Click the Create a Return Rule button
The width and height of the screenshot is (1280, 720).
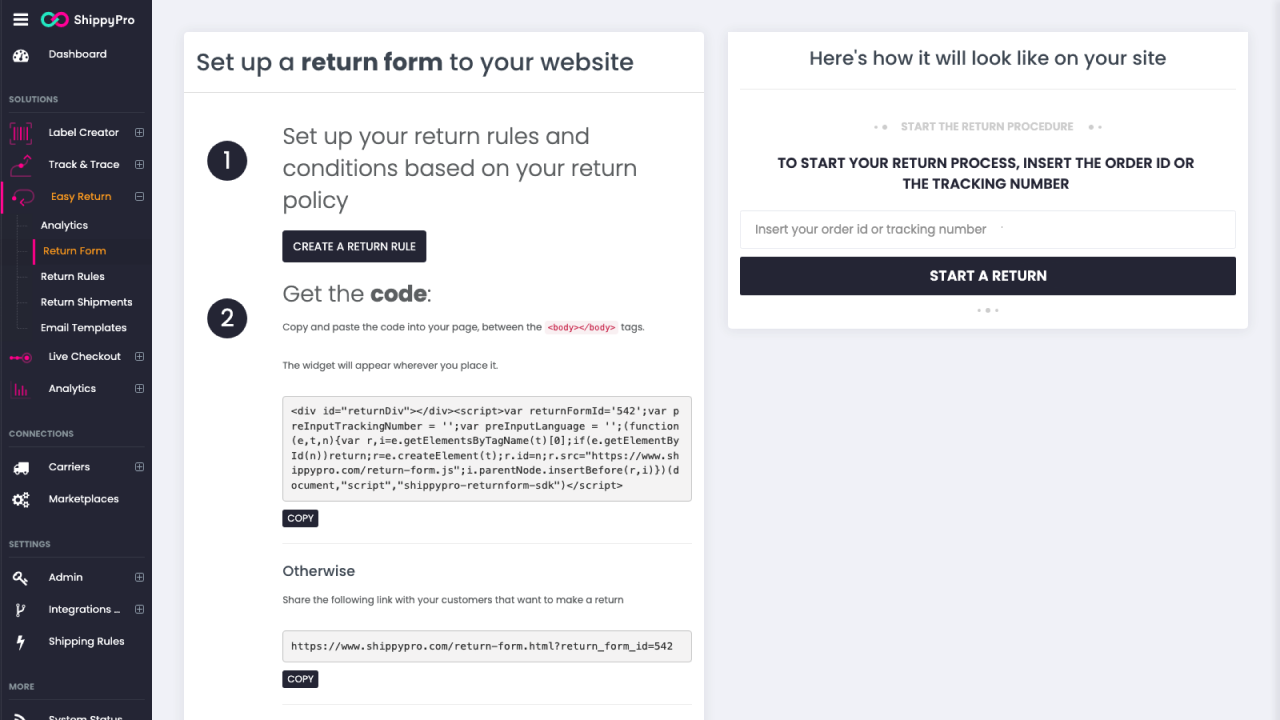point(354,247)
